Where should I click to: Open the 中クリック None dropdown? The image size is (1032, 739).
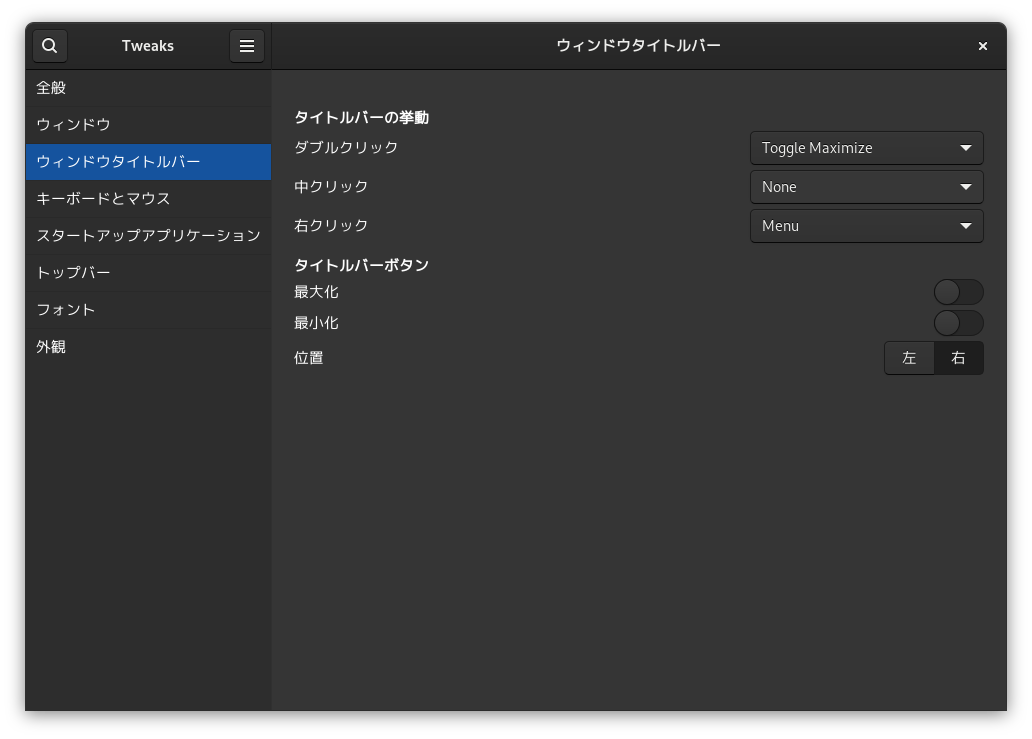tap(866, 187)
